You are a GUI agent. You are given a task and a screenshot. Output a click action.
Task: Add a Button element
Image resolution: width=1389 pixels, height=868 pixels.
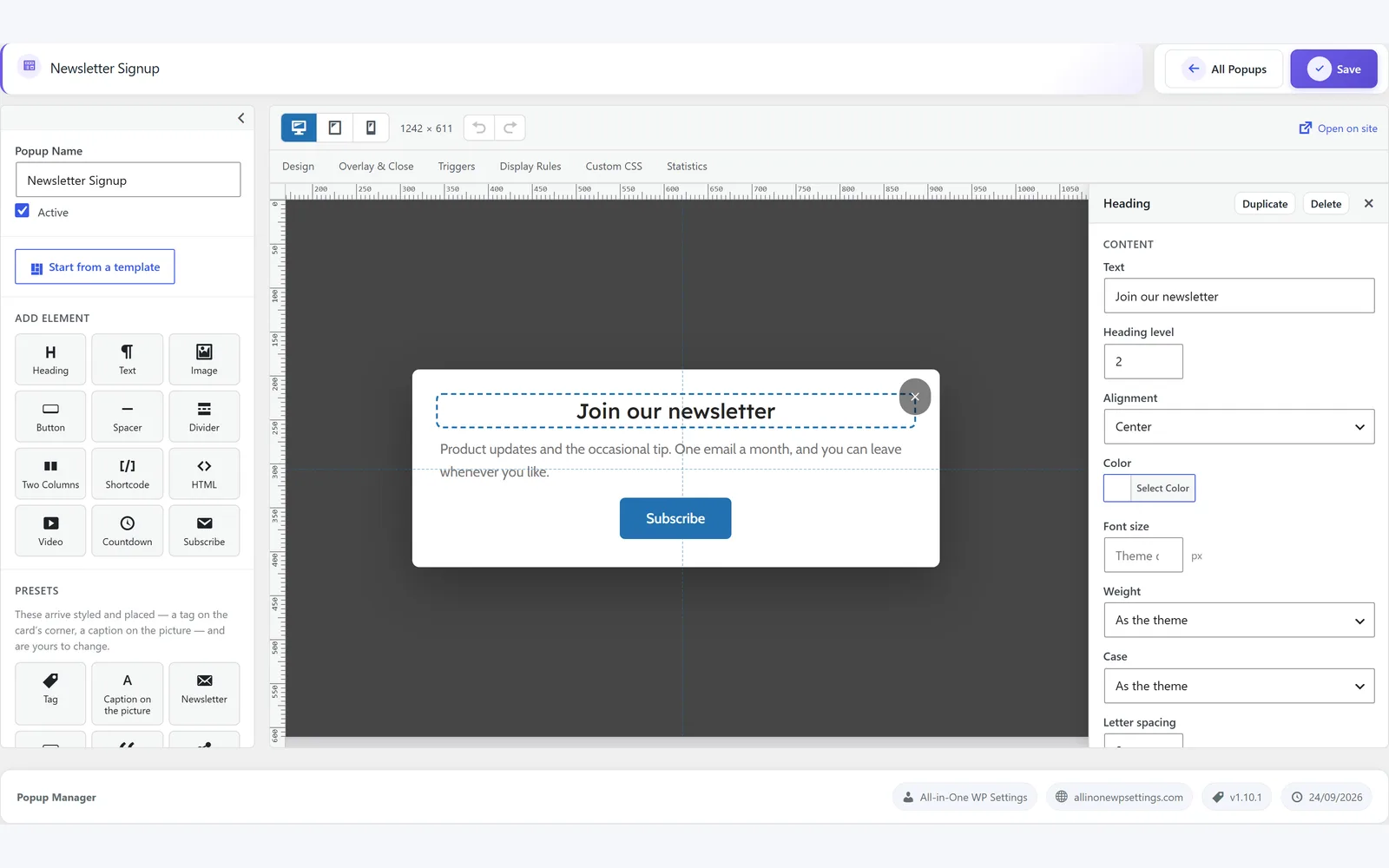(50, 417)
